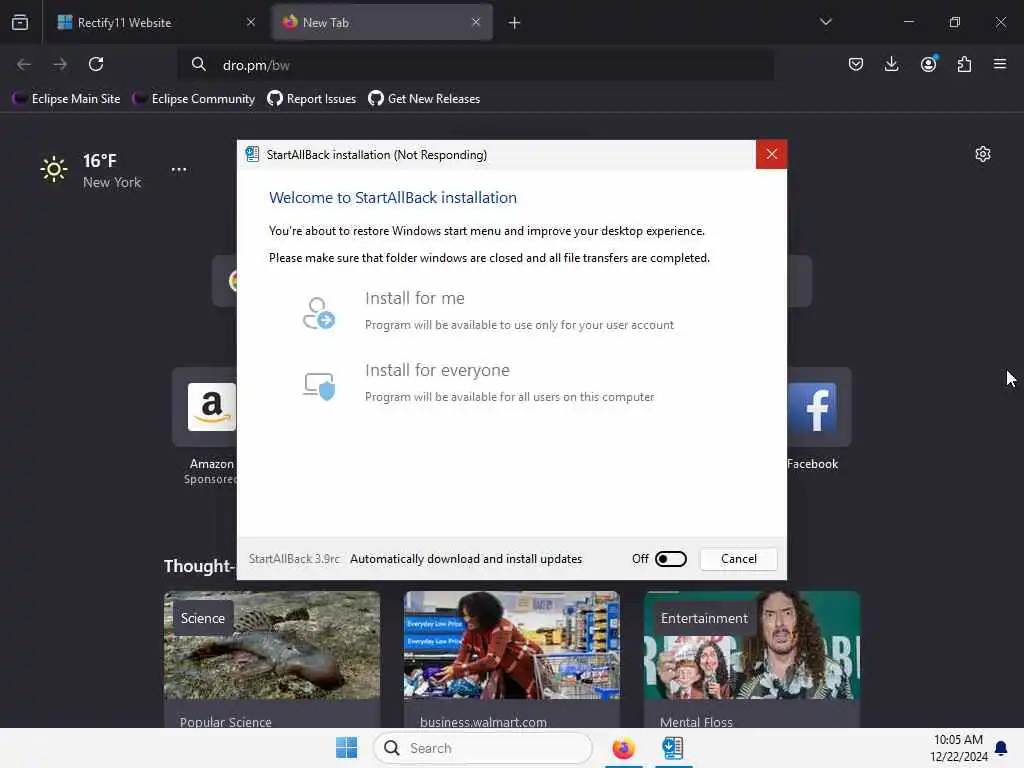Open new tab personalize gear icon

(x=983, y=154)
